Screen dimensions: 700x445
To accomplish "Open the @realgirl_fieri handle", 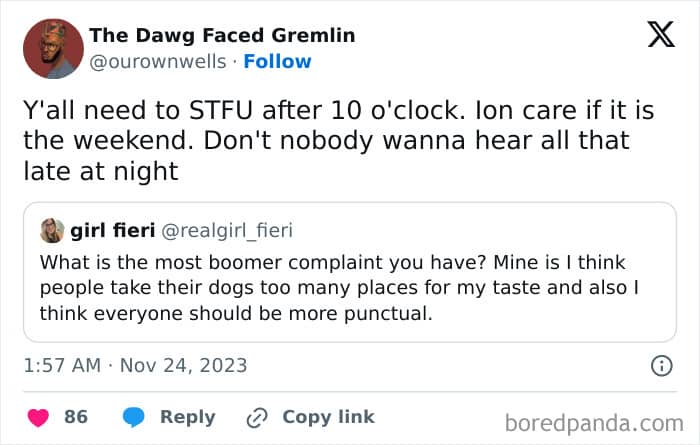I will coord(226,231).
